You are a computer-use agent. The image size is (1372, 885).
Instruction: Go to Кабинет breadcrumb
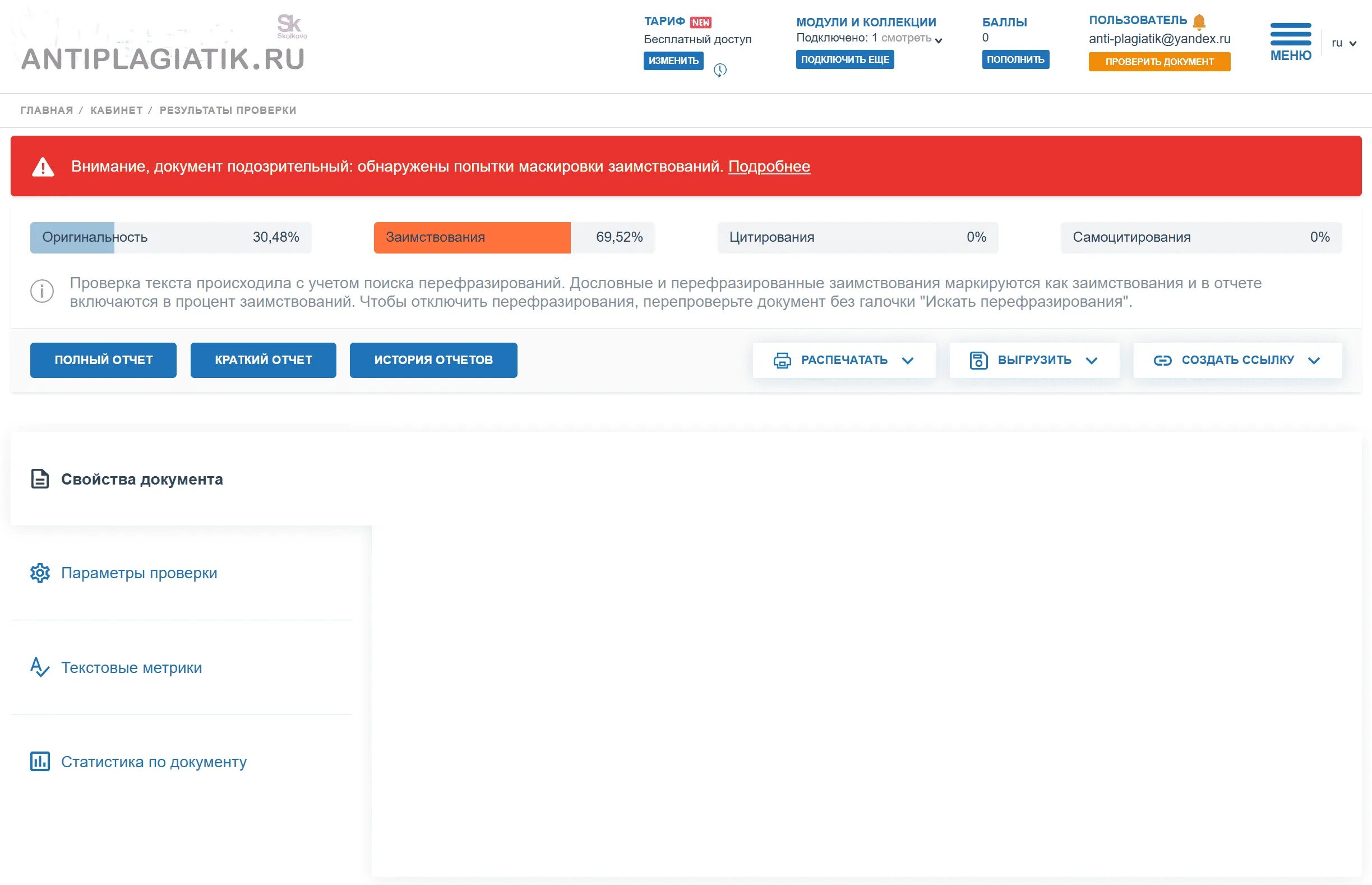click(x=117, y=110)
